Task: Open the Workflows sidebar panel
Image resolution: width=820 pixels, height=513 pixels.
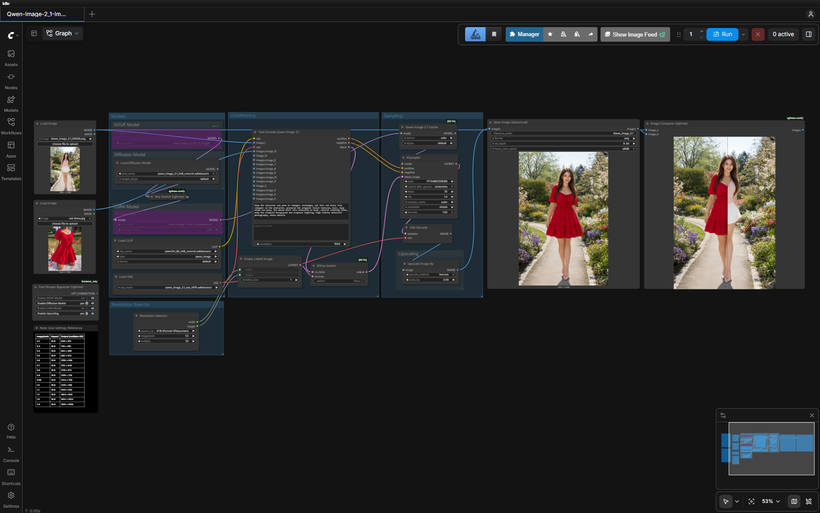Action: click(x=11, y=126)
